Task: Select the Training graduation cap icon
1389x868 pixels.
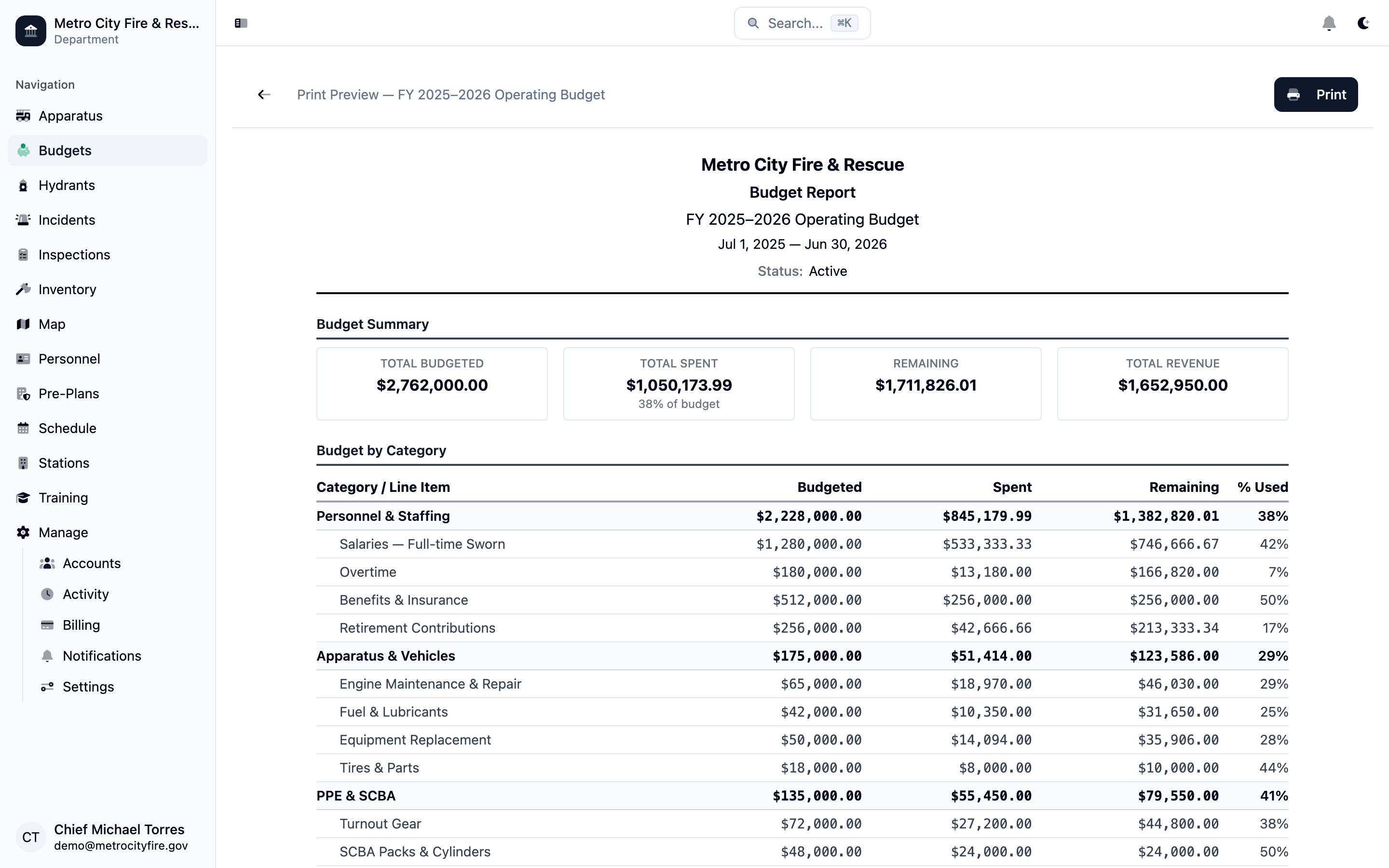Action: [24, 497]
